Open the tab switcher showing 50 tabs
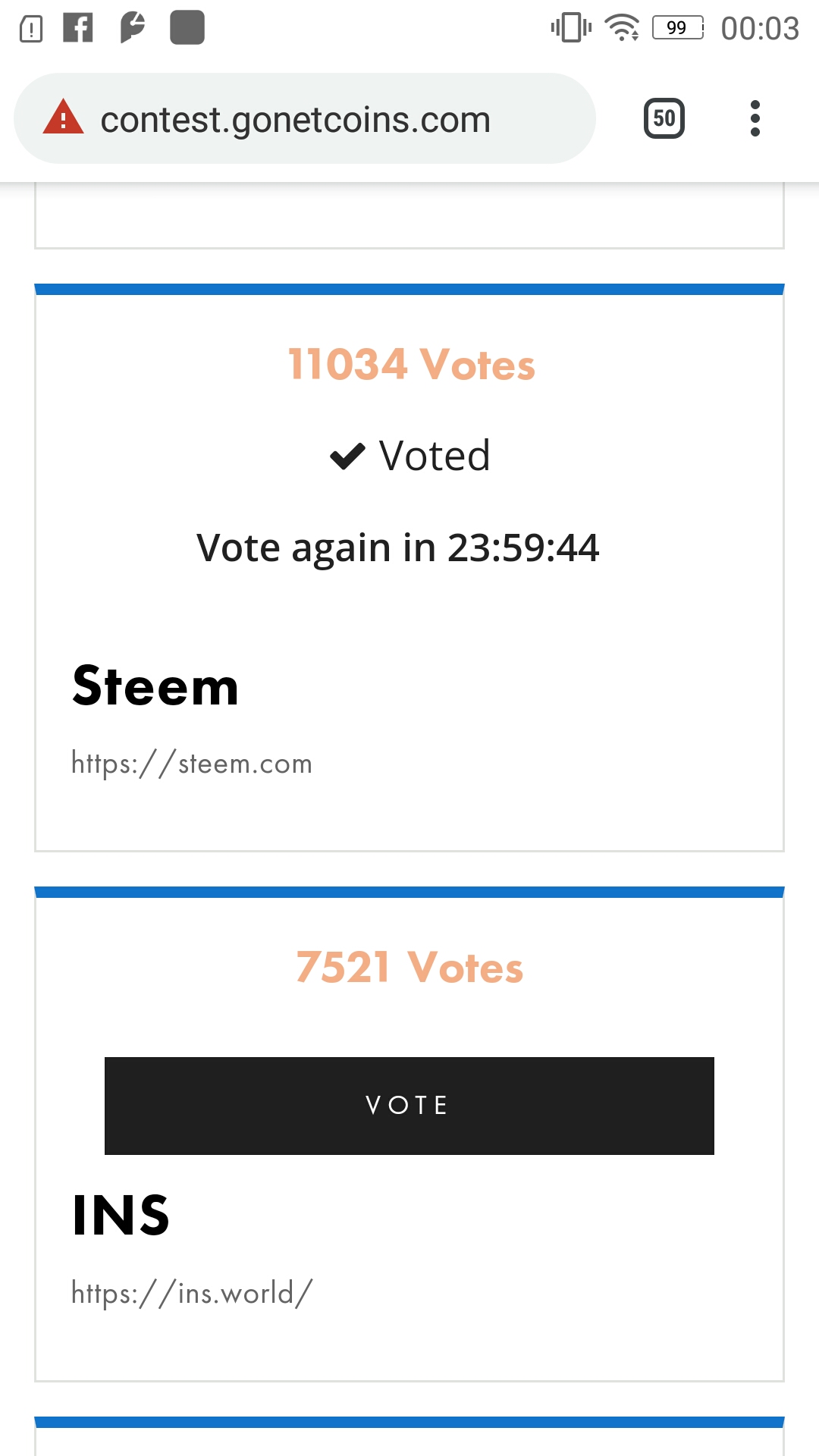 point(664,118)
